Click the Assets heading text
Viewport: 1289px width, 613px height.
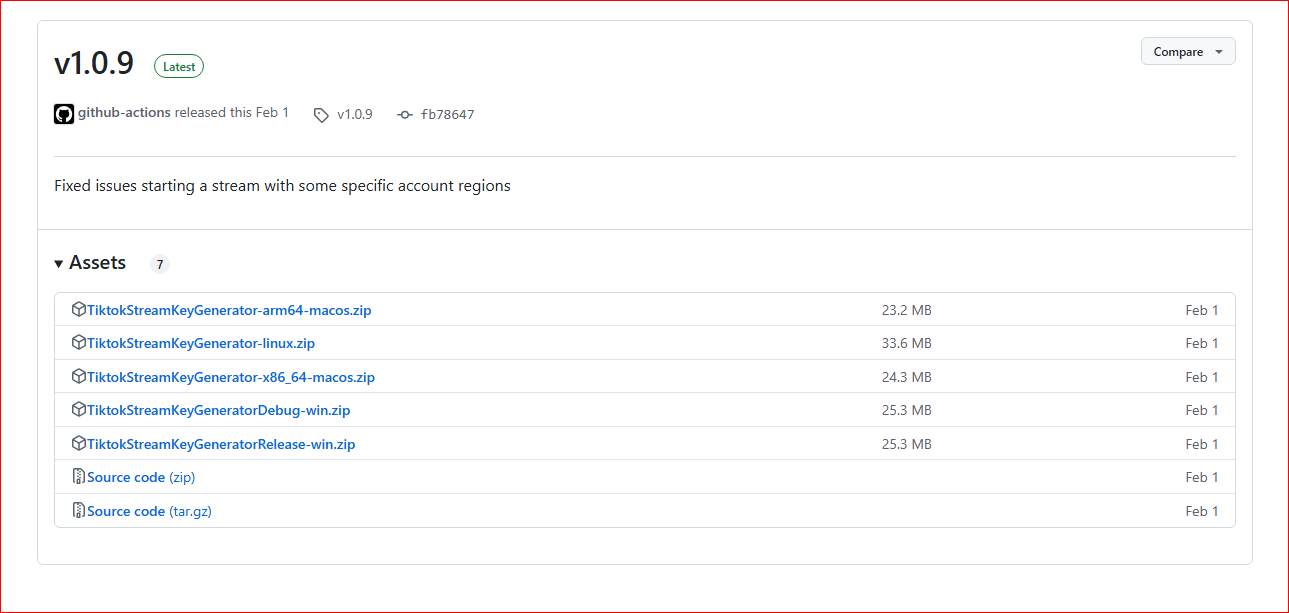pos(97,263)
